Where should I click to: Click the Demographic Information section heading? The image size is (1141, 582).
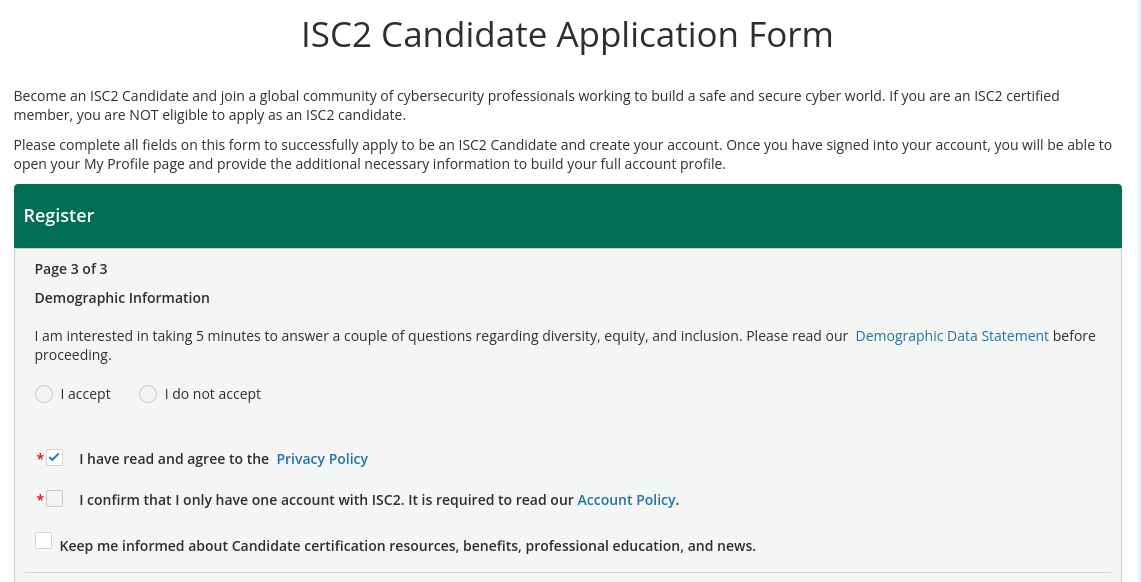[x=122, y=297]
